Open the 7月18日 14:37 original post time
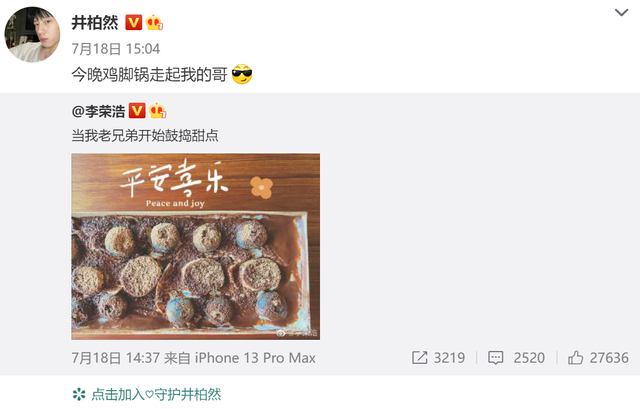 pos(116,358)
